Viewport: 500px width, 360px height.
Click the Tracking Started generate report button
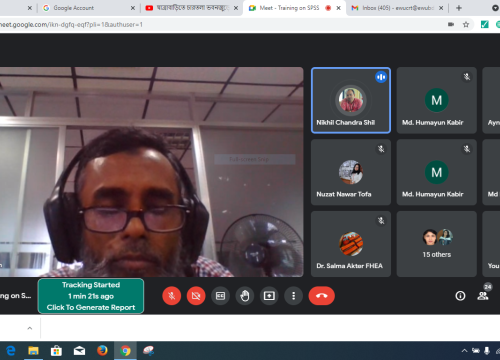tap(91, 296)
